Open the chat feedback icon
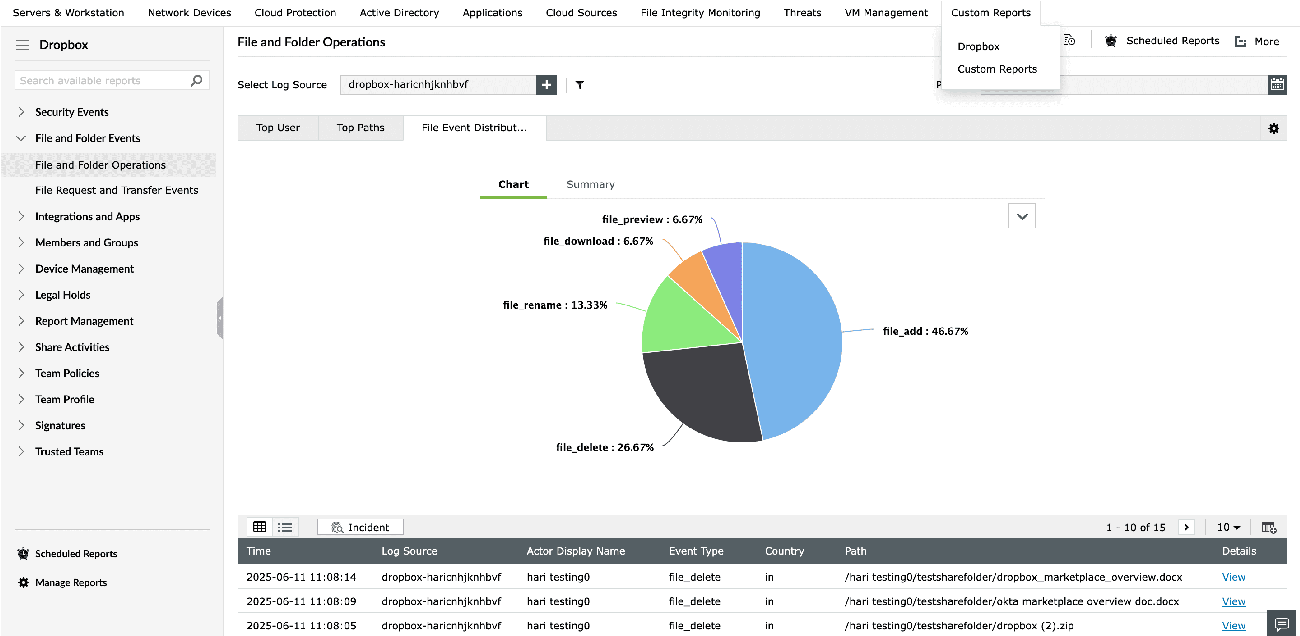The height and width of the screenshot is (636, 1300). [1282, 623]
